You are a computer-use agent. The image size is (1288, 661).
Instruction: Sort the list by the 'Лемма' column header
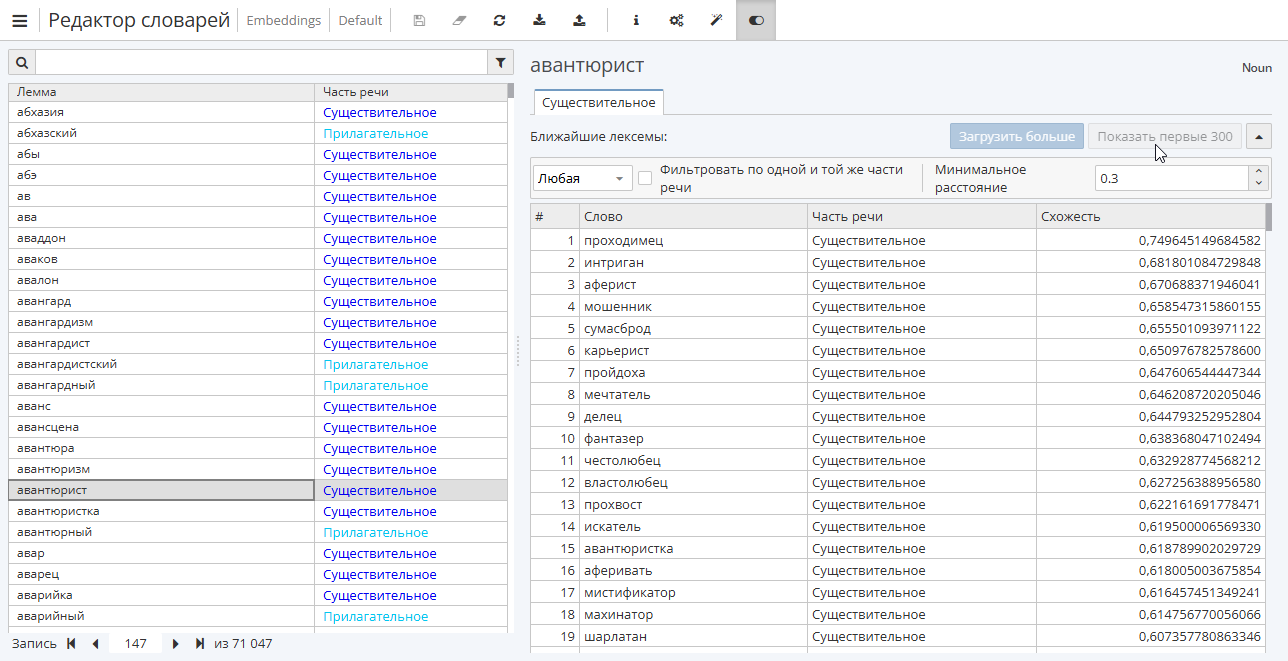click(x=162, y=92)
